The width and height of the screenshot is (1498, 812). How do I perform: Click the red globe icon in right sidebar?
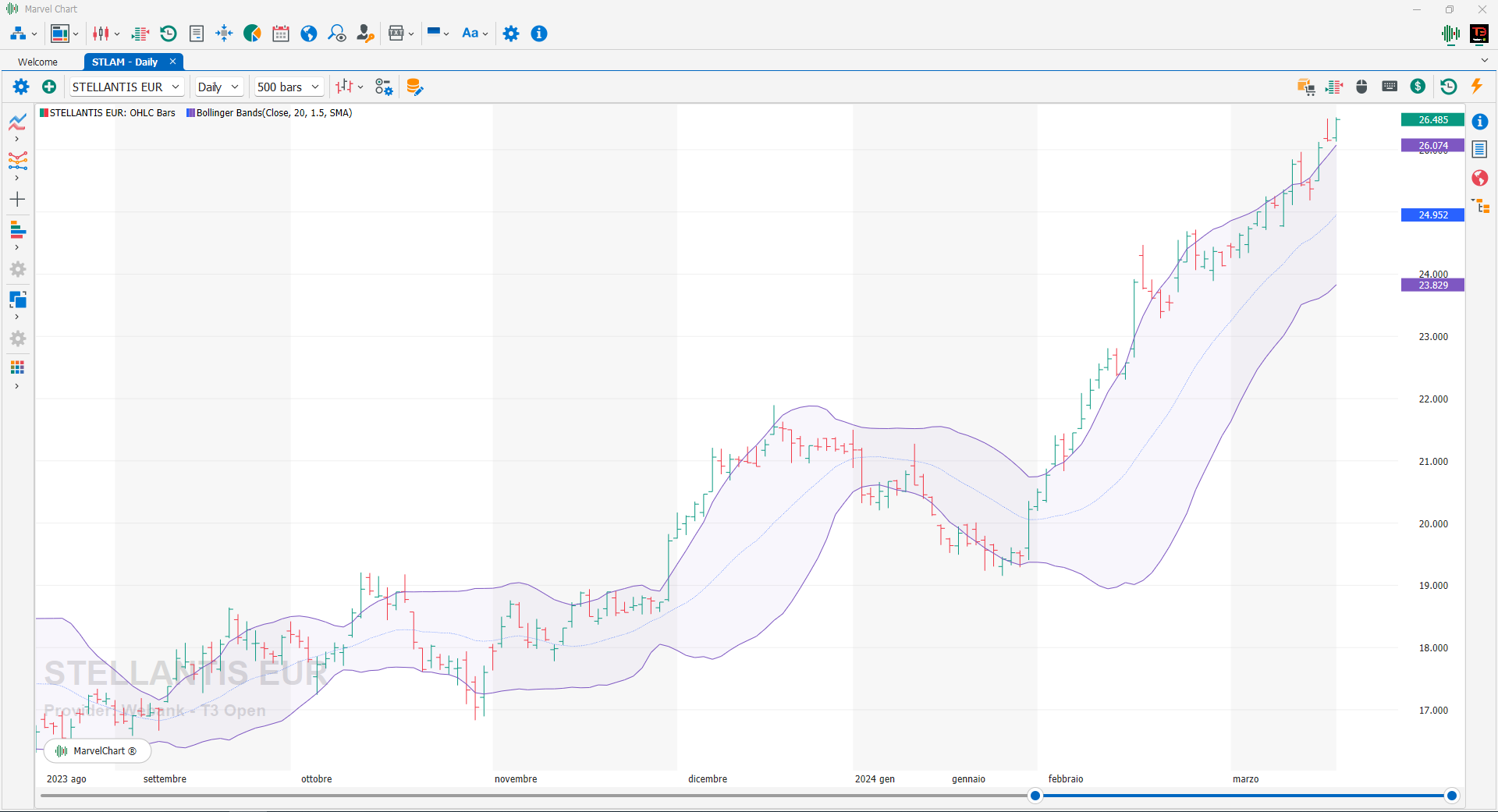(1480, 178)
